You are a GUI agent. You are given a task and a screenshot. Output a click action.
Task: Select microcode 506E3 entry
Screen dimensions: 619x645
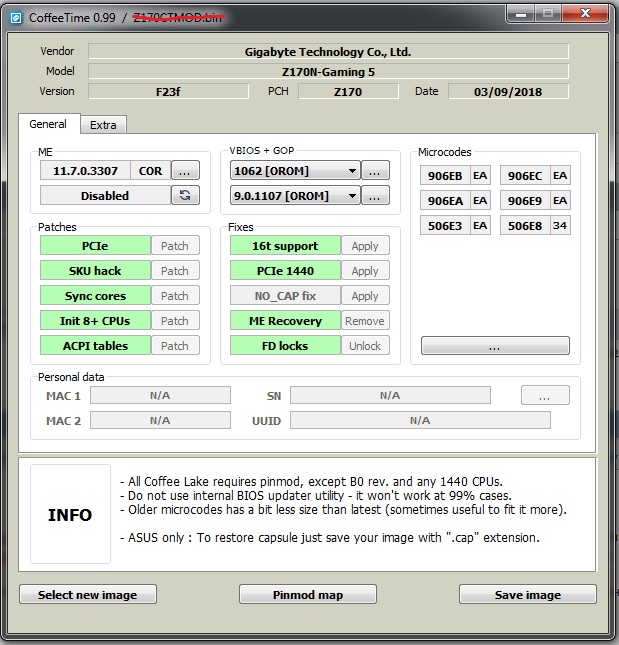(x=445, y=225)
